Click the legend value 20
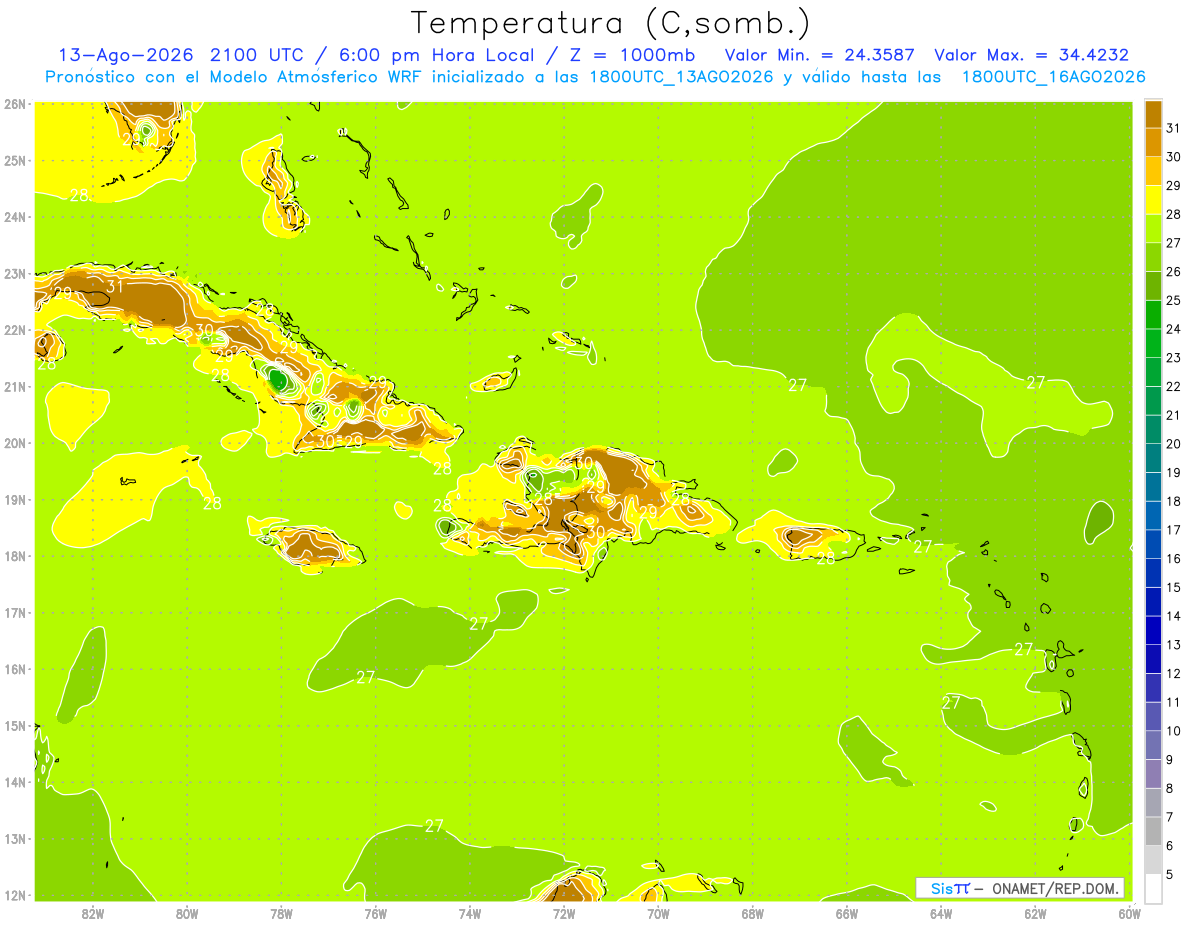1200x927 pixels. coord(1174,444)
